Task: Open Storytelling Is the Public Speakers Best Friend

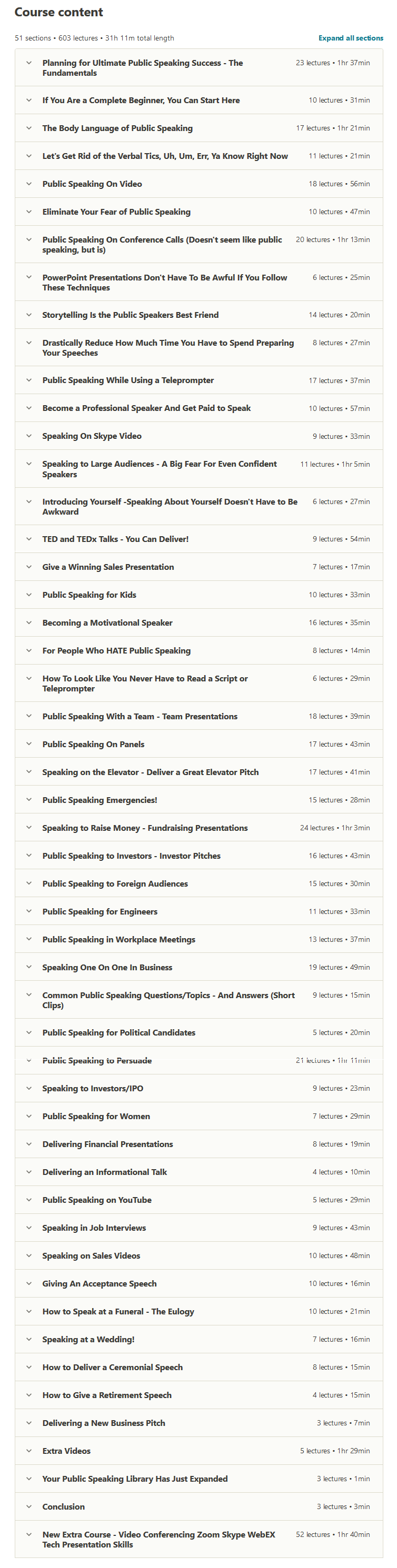Action: (130, 315)
